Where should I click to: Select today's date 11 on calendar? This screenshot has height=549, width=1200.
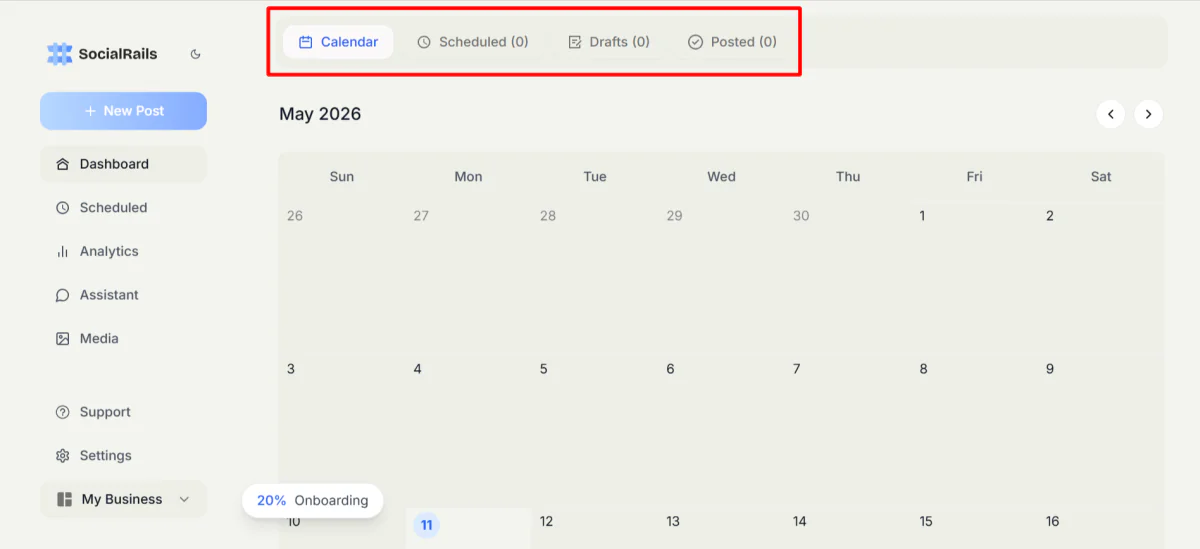pyautogui.click(x=427, y=524)
